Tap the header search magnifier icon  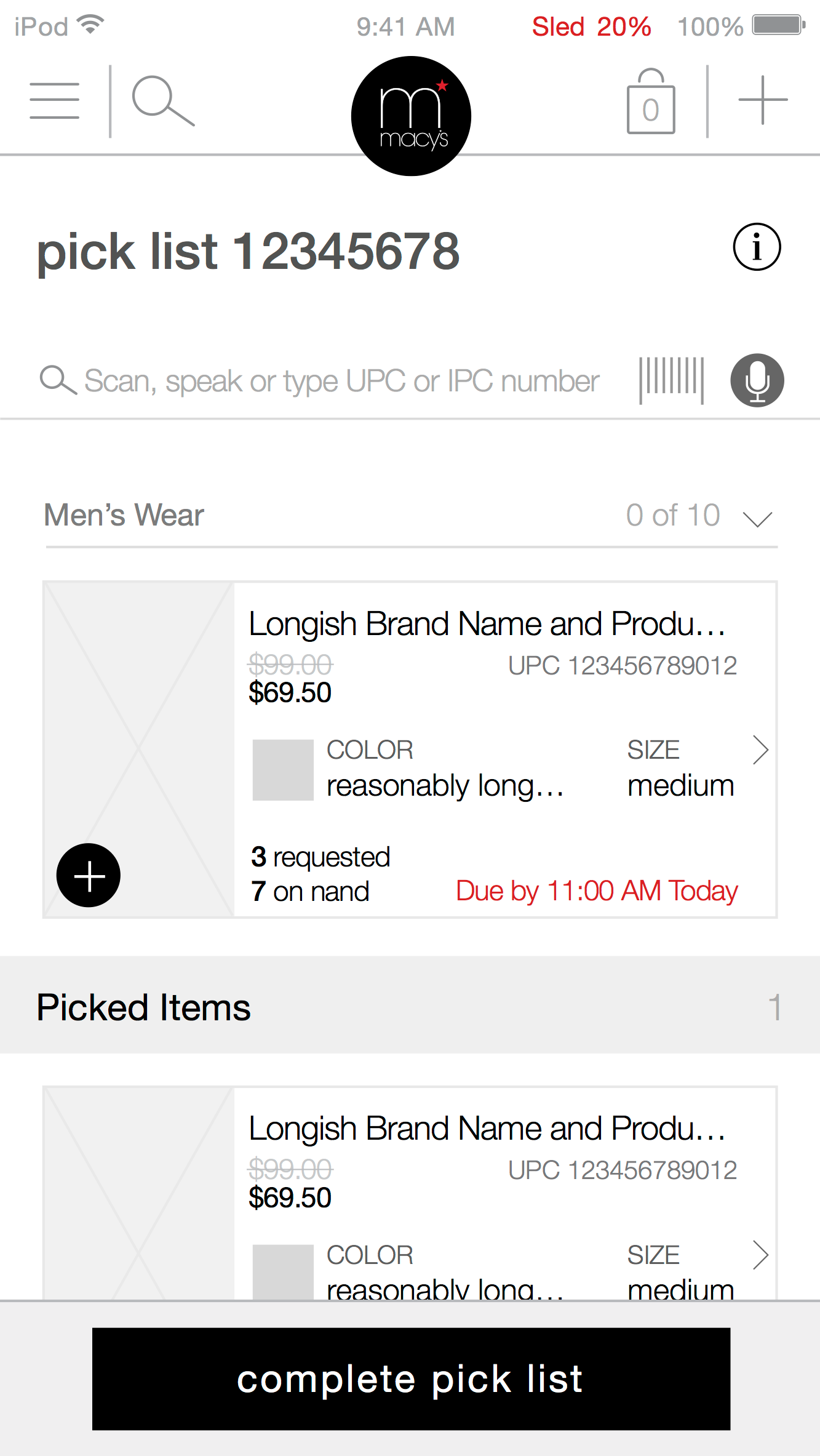(x=162, y=101)
